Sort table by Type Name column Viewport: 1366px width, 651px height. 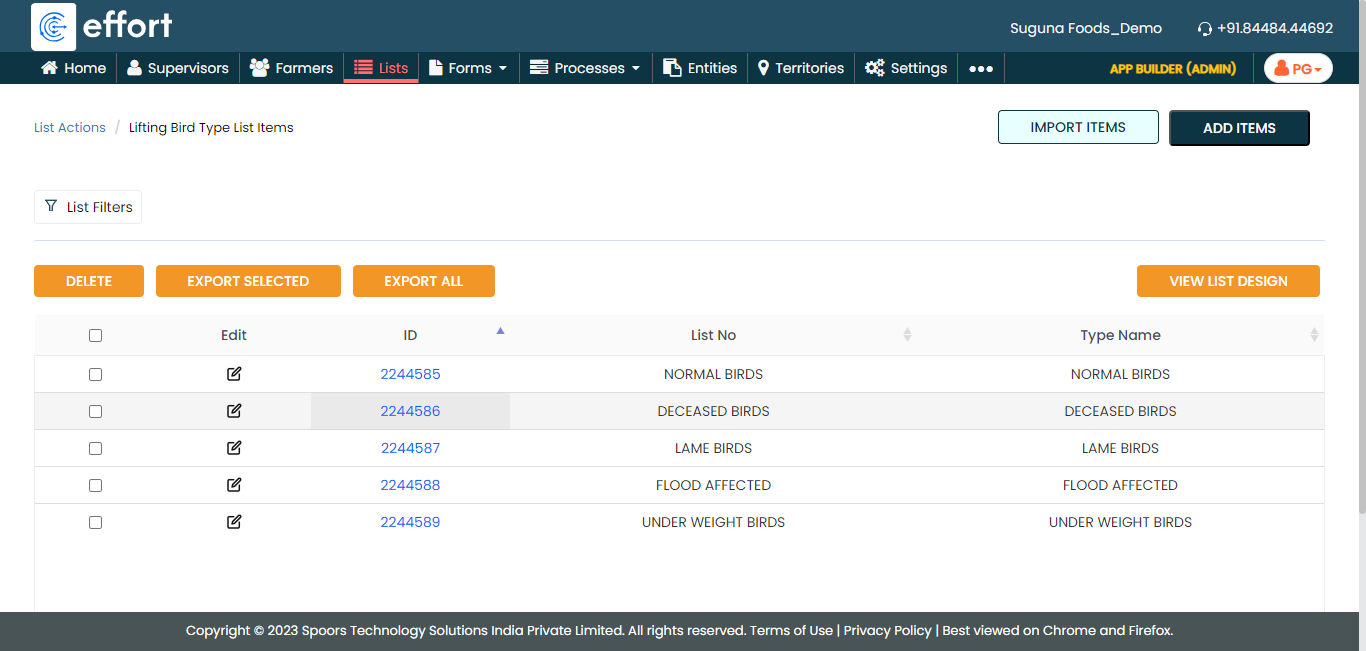click(x=1120, y=336)
